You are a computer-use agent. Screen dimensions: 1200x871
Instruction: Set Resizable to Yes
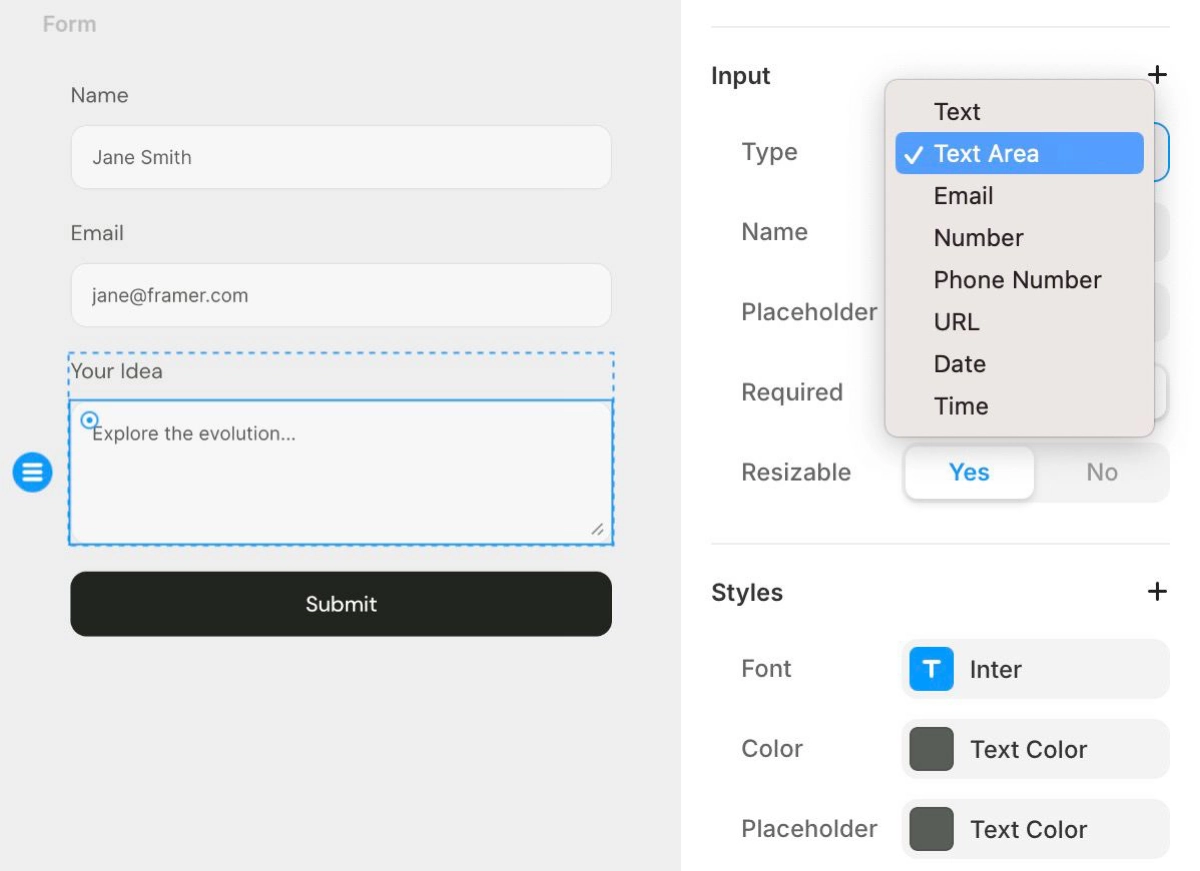[969, 473]
